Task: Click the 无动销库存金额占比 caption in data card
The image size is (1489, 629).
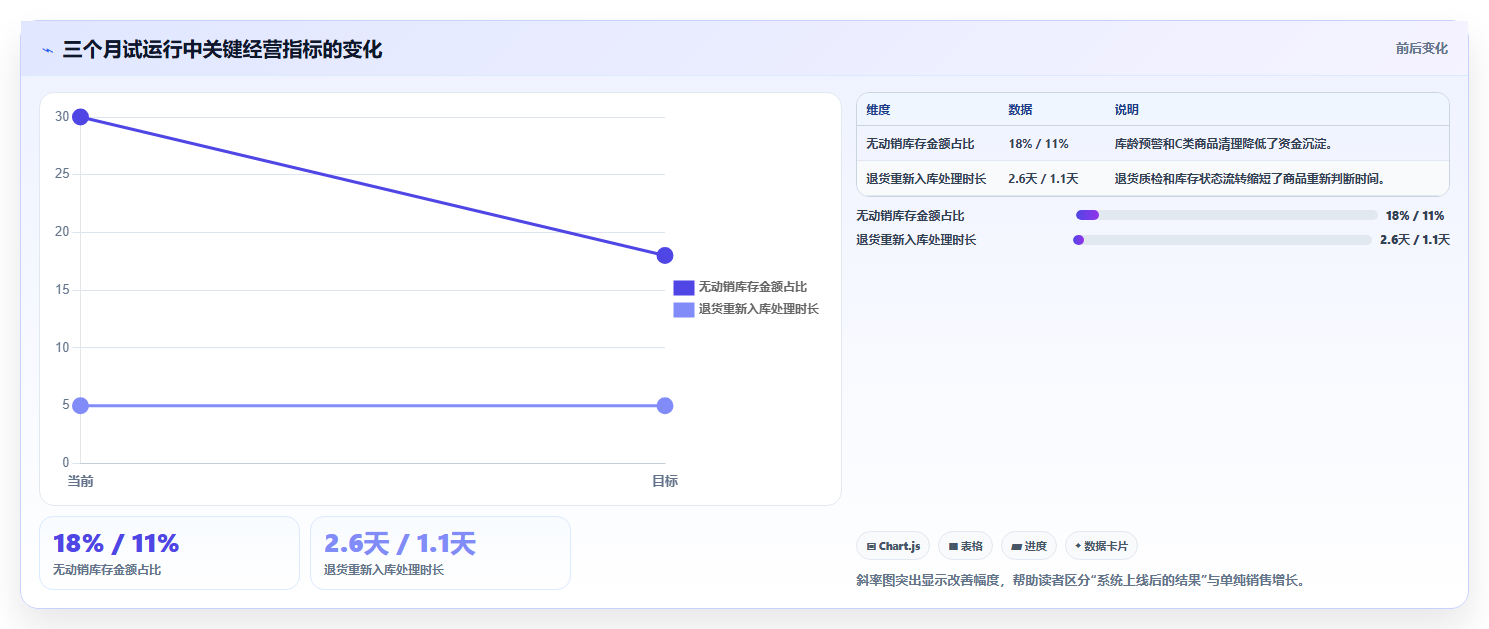Action: coord(107,570)
